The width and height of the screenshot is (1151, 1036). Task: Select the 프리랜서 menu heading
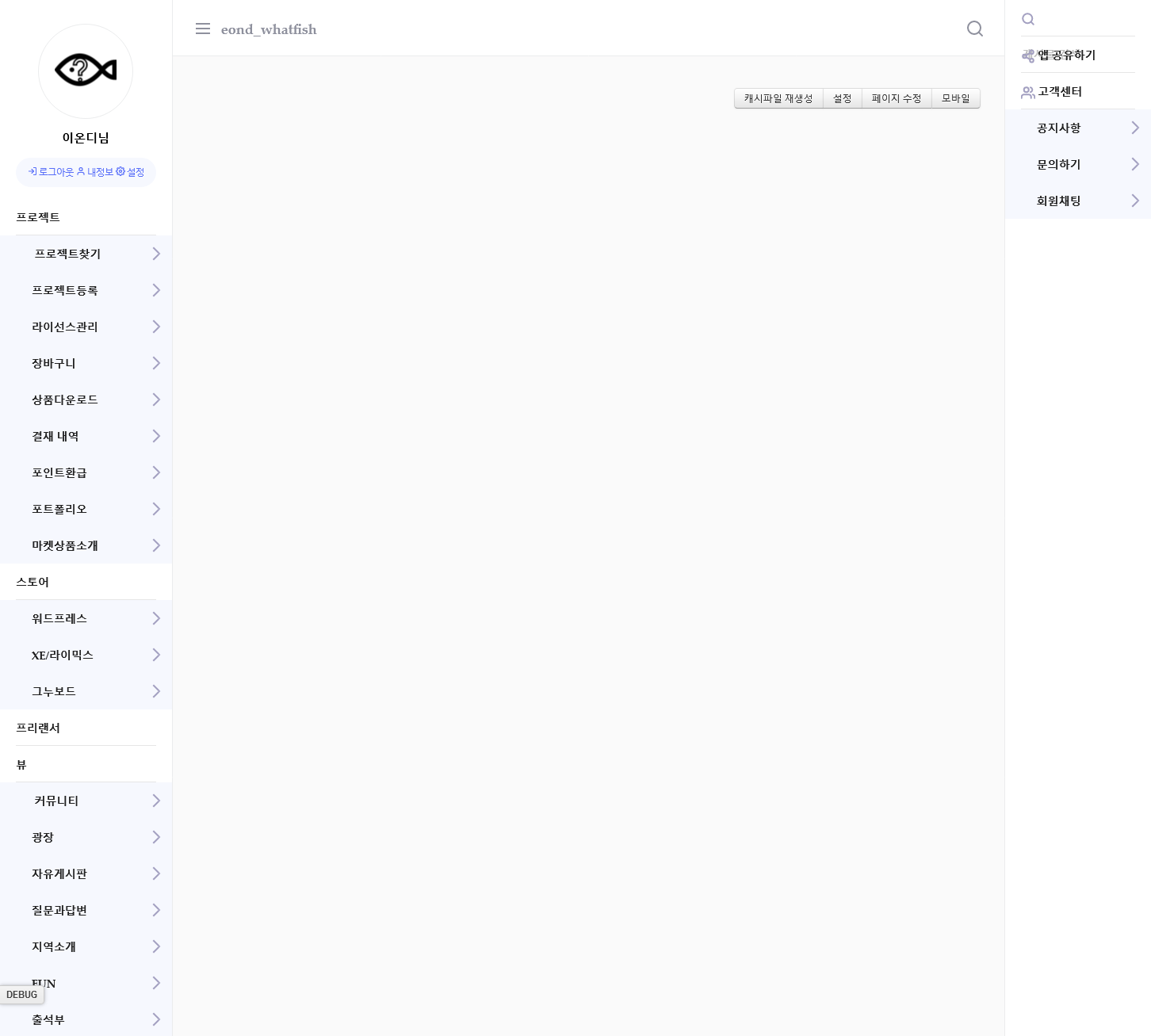click(x=38, y=728)
